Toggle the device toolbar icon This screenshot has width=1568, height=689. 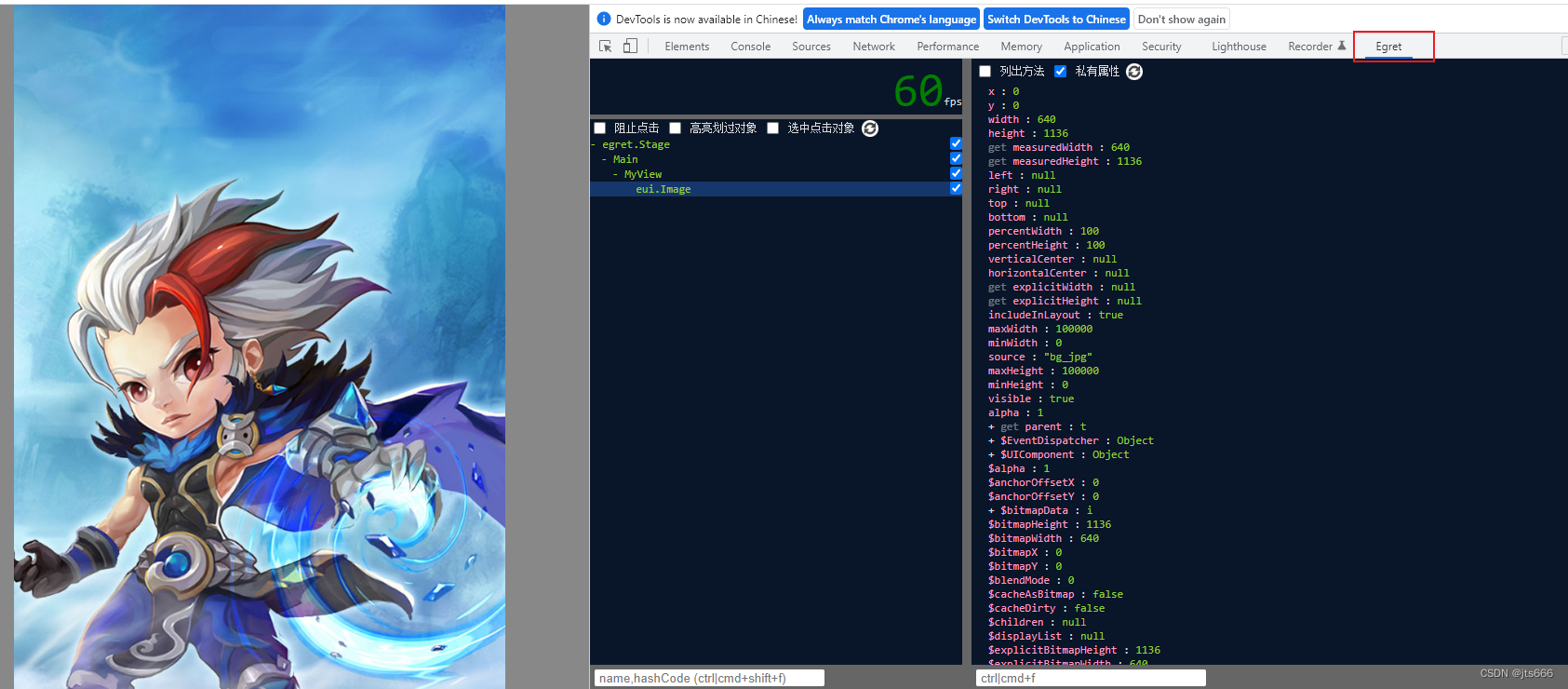coord(630,46)
